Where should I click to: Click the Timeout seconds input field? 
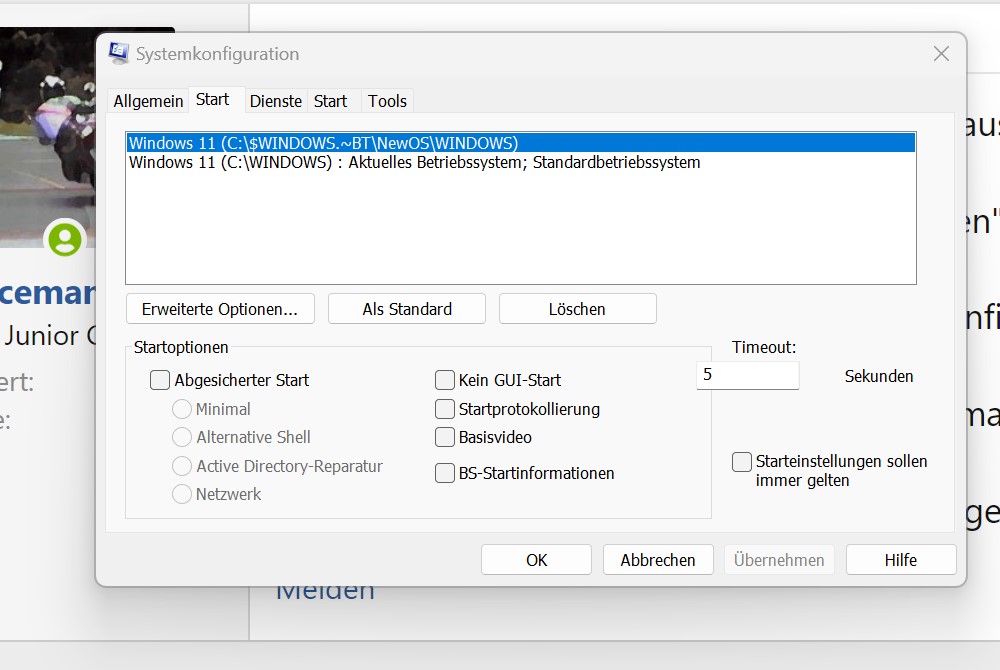[x=747, y=375]
